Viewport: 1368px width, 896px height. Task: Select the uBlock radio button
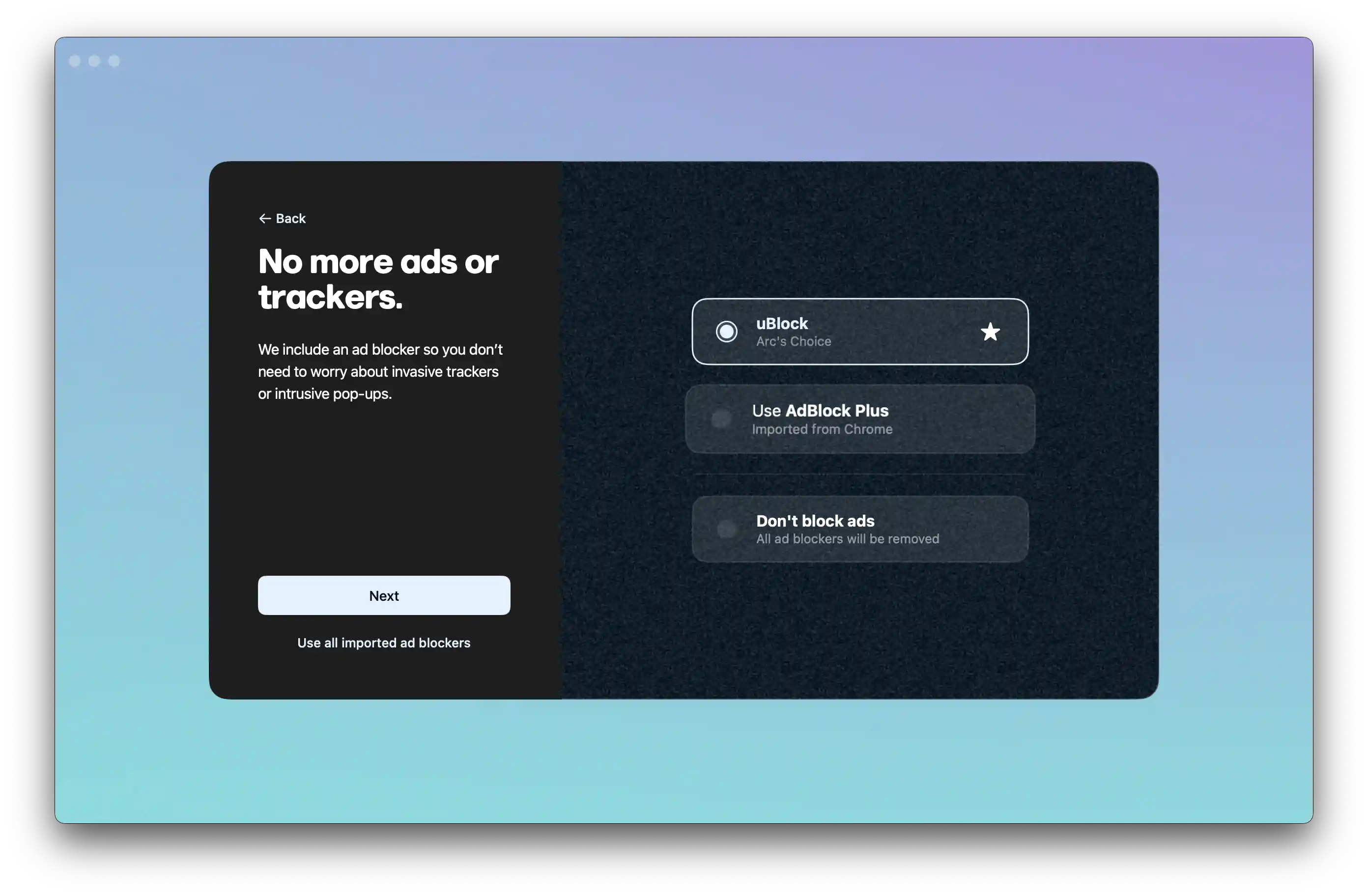(727, 332)
